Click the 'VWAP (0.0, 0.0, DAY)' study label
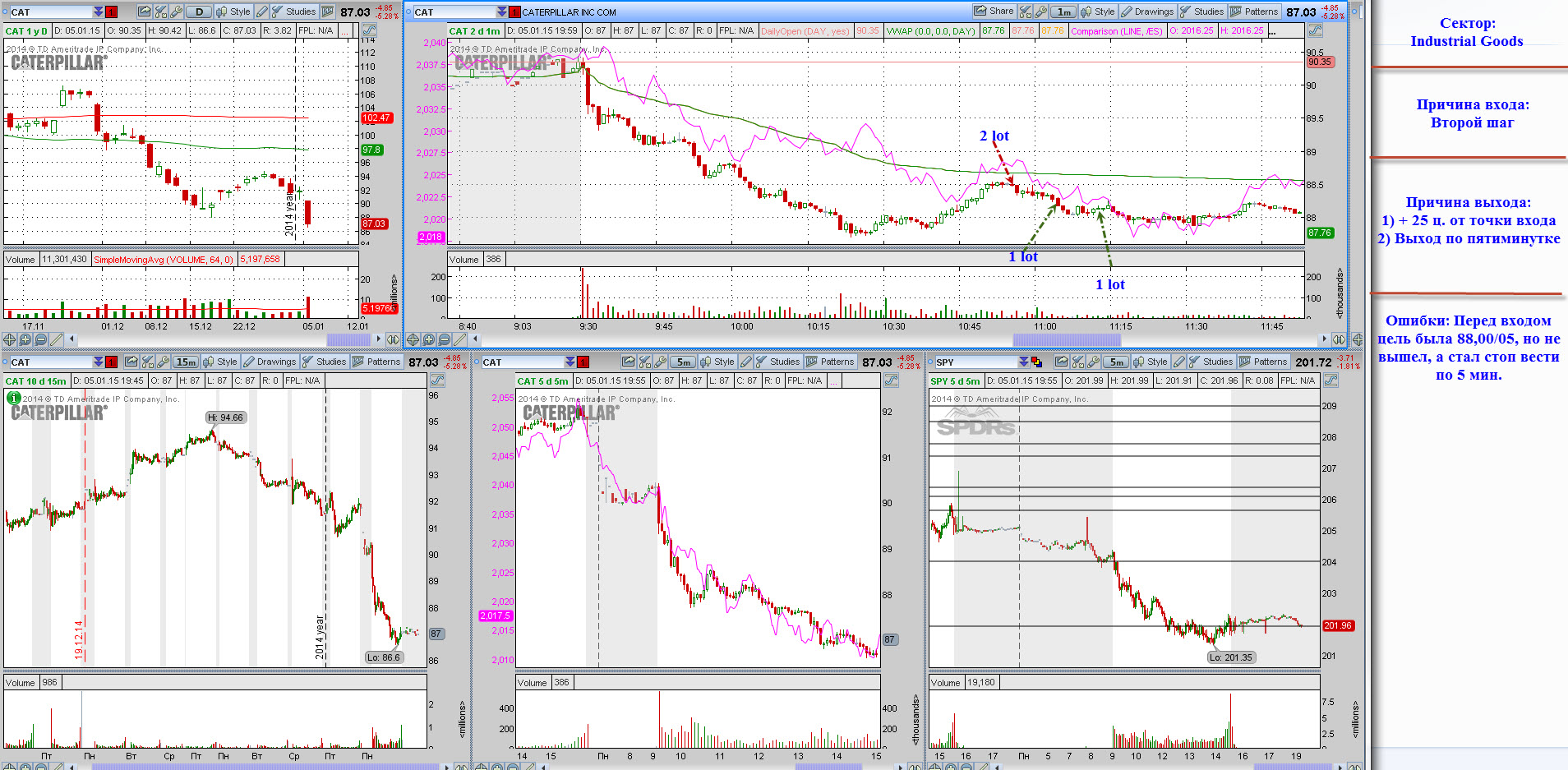This screenshot has width=1568, height=770. pyautogui.click(x=930, y=31)
